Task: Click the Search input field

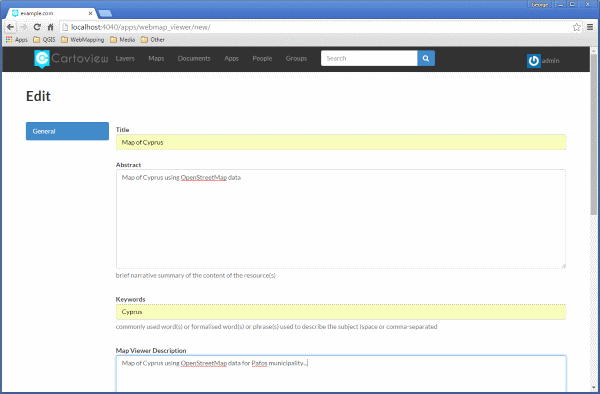Action: pos(369,58)
